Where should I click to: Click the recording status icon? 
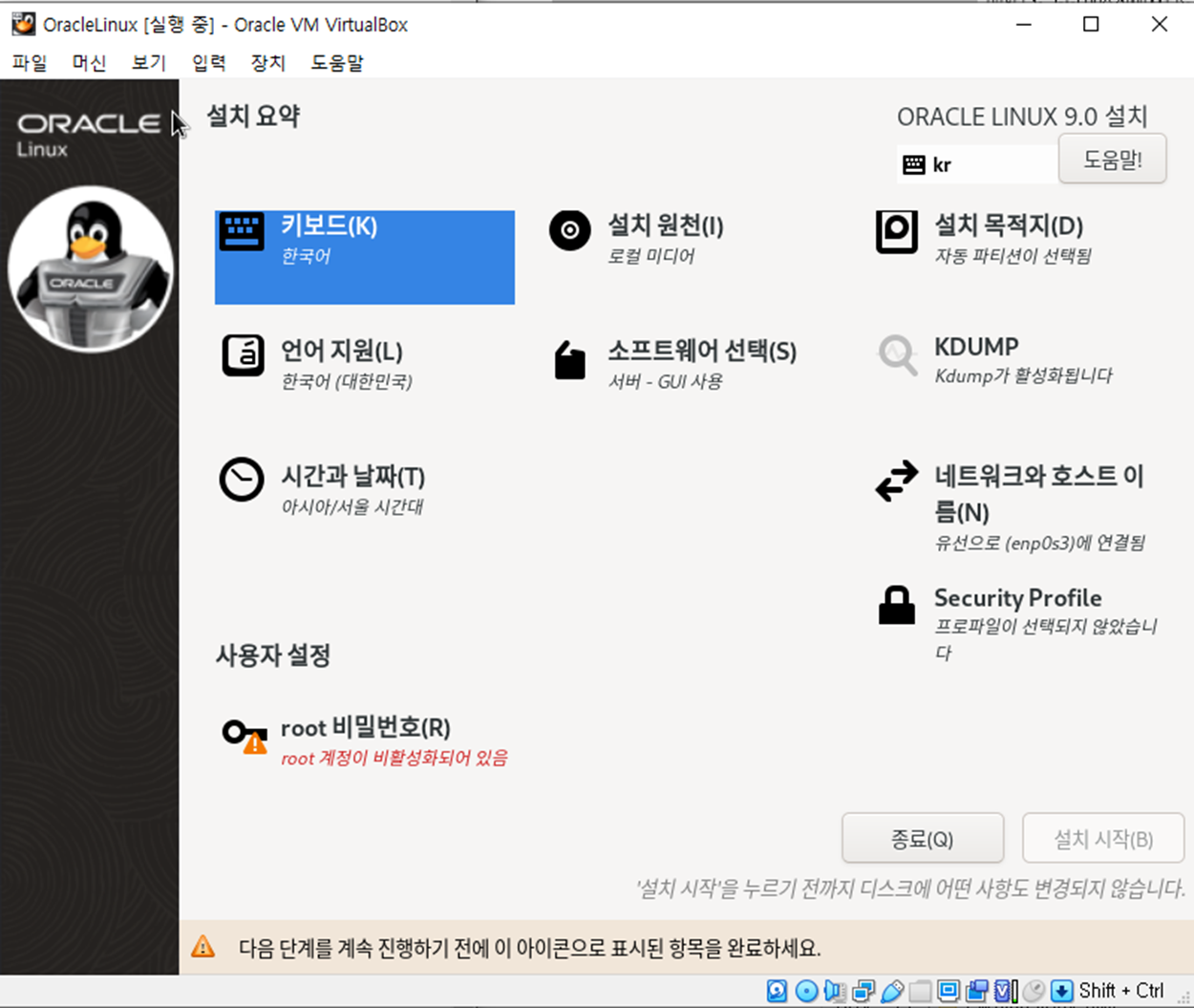pos(977,991)
